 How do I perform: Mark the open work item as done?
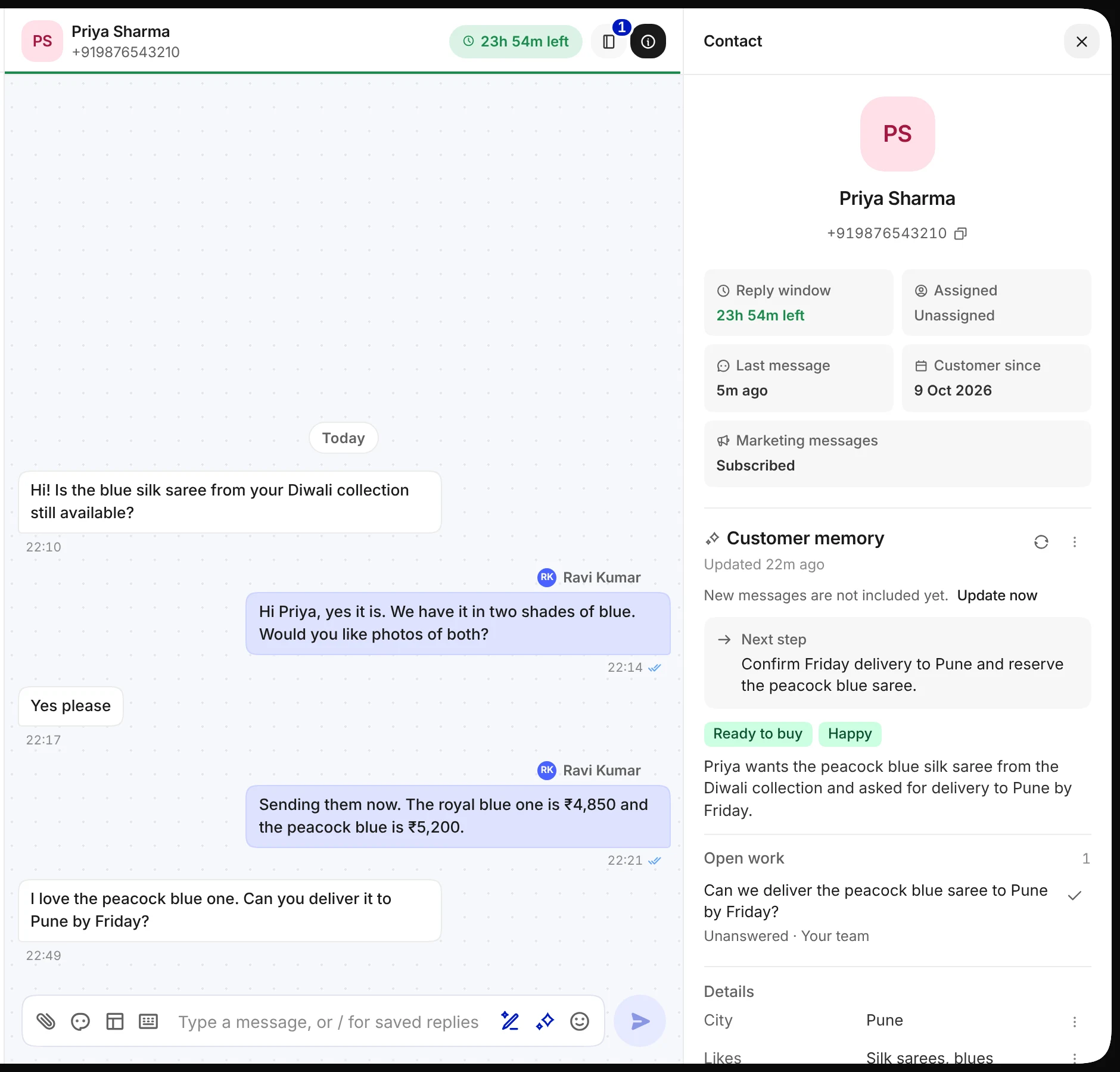pos(1075,895)
